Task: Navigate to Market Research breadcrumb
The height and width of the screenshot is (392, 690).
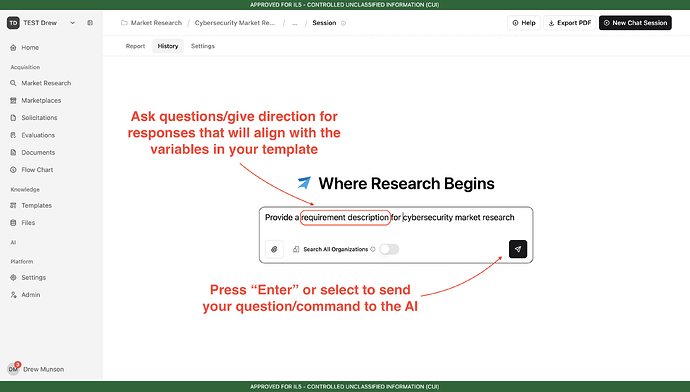Action: coord(156,23)
